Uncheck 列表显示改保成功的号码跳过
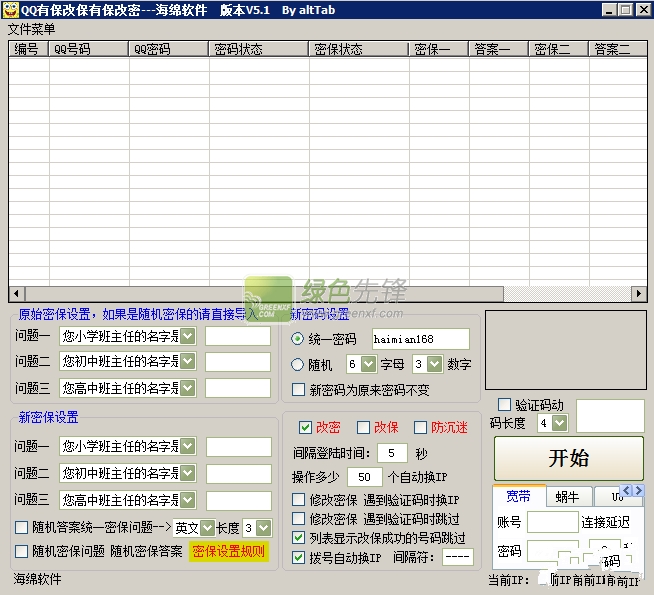 298,538
